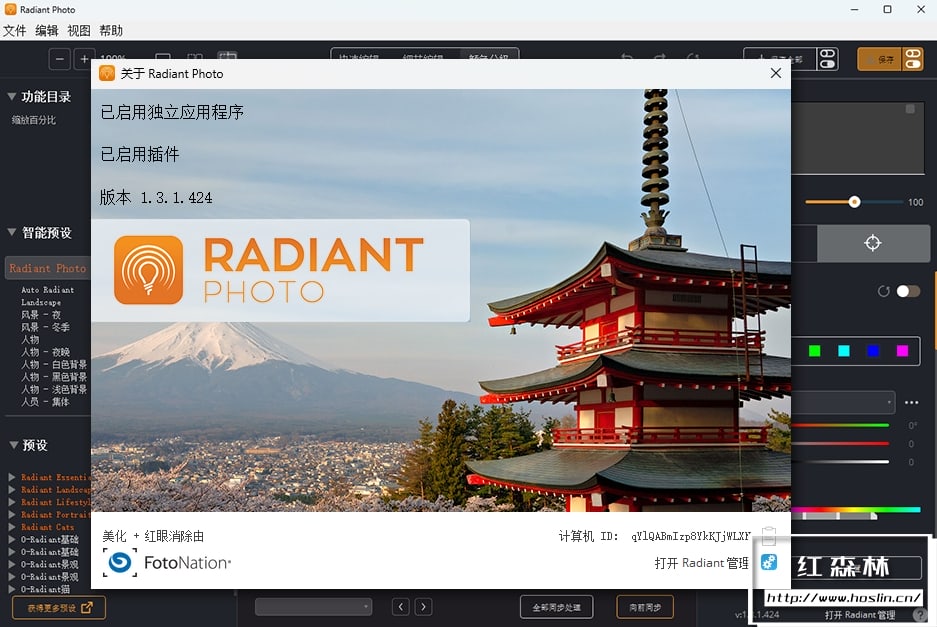Open Radiant manager via the gear icon
Image resolution: width=937 pixels, height=627 pixels.
pyautogui.click(x=769, y=562)
